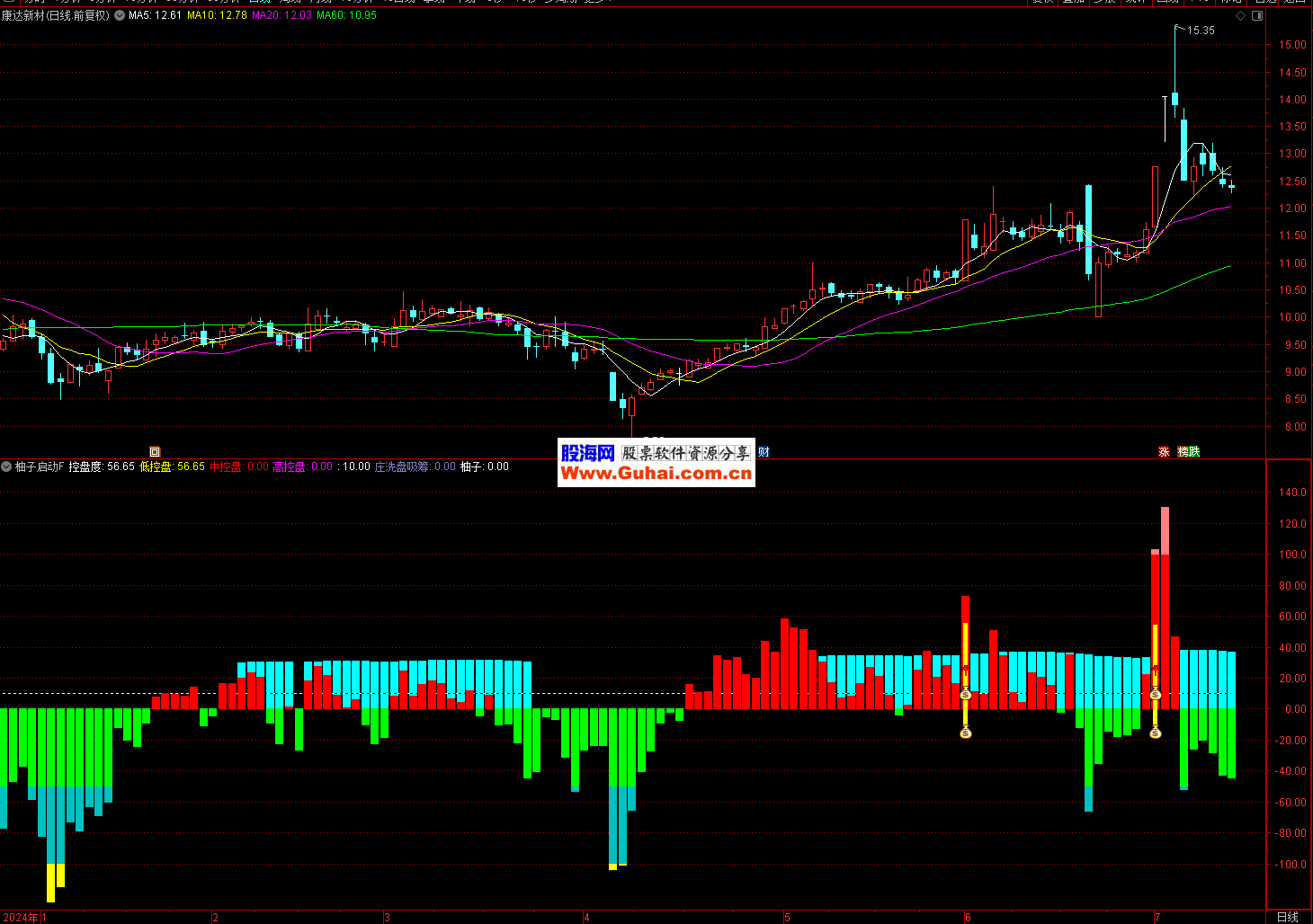Click the 控盘度: 56.65 value
Viewport: 1313px width, 924px height.
click(102, 466)
